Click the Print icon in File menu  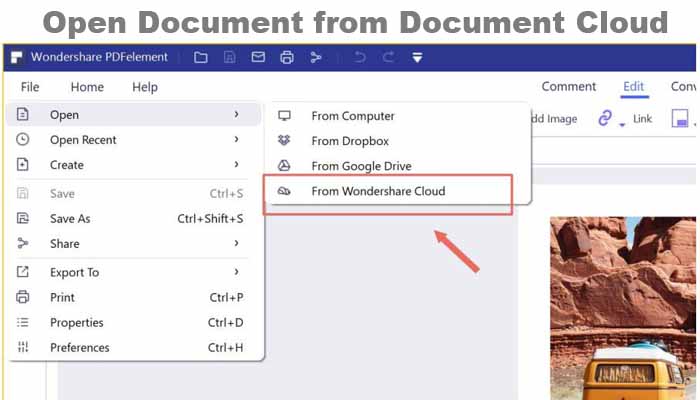pyautogui.click(x=22, y=297)
